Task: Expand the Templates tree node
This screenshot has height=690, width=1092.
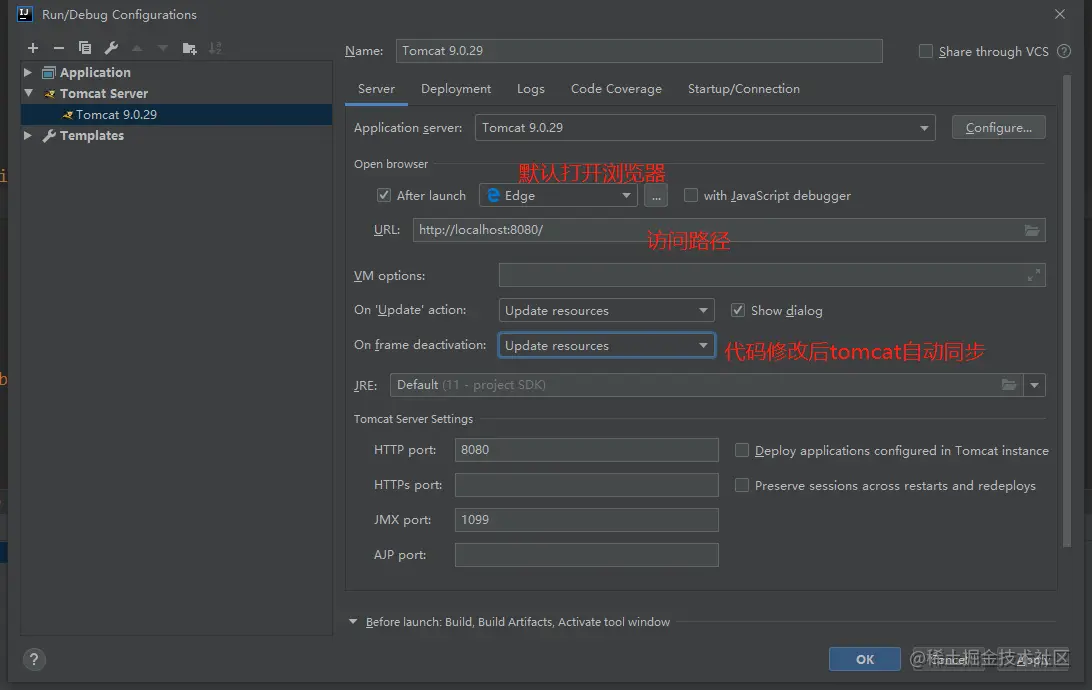Action: coord(28,135)
